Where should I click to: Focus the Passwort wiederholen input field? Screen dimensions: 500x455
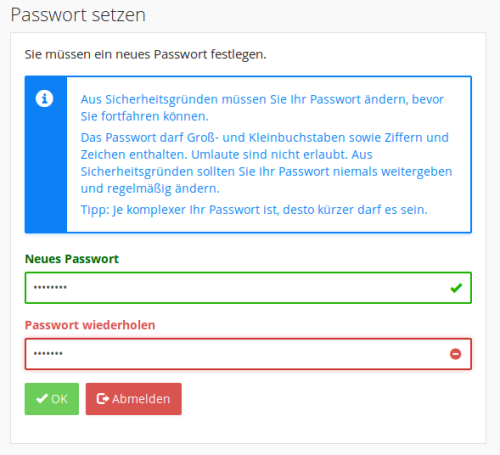(248, 354)
